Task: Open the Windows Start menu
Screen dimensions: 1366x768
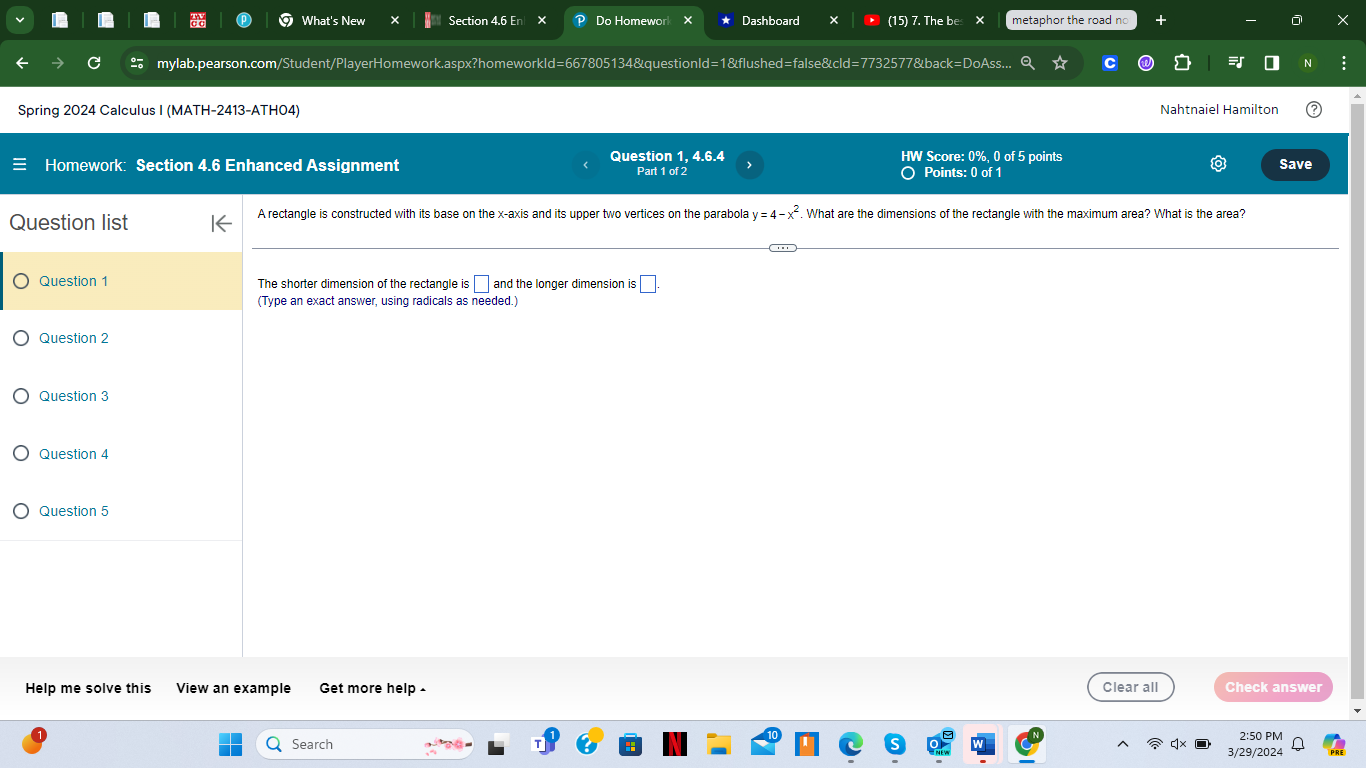Action: (231, 744)
